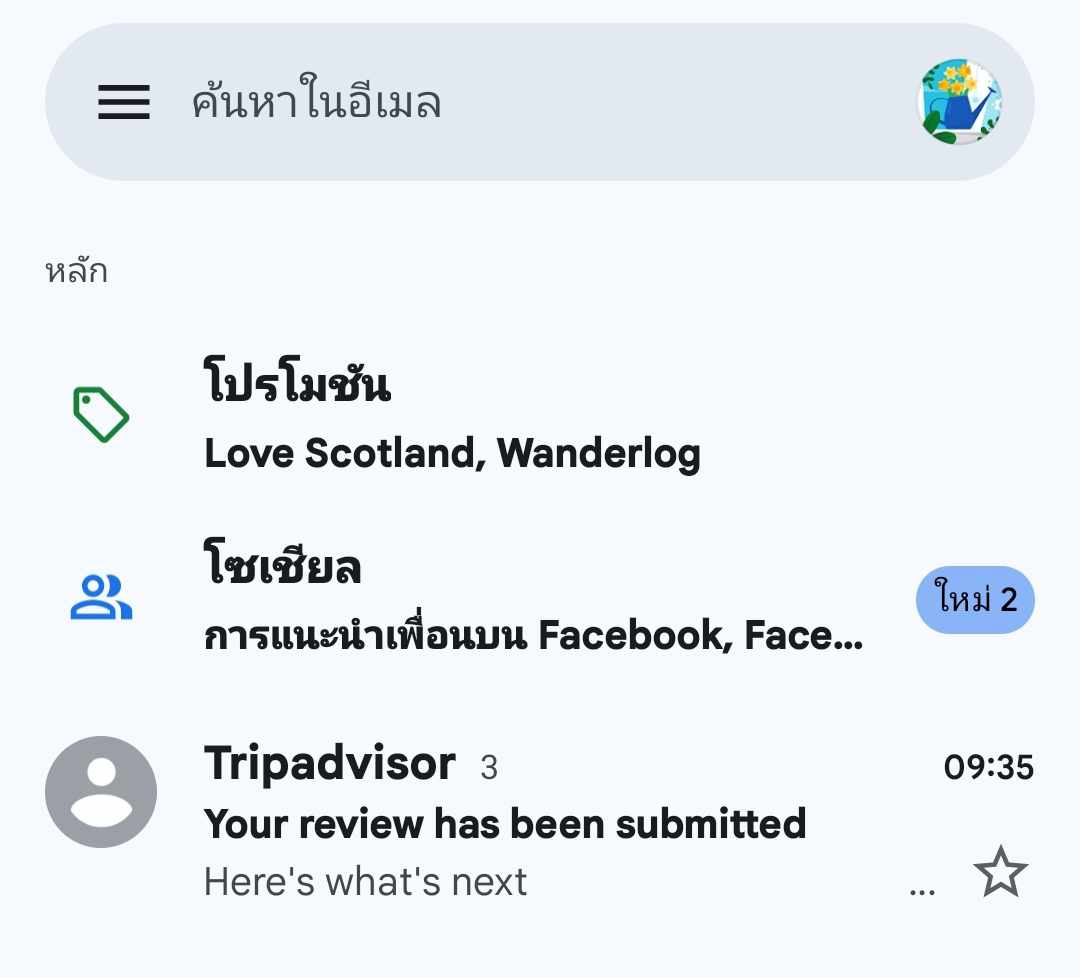
Task: Open the โปรโมชัน category
Action: tap(540, 415)
